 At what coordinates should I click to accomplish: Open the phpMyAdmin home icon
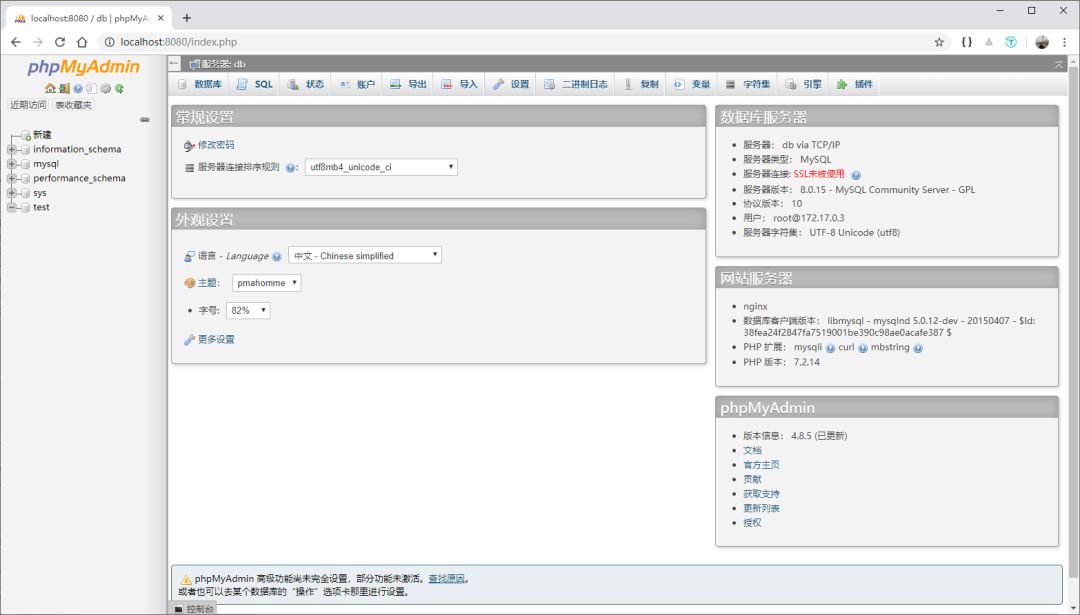(x=50, y=88)
